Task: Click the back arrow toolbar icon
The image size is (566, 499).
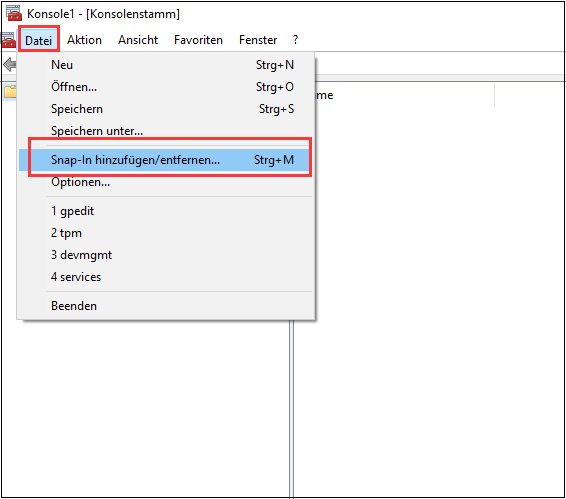Action: click(x=9, y=65)
